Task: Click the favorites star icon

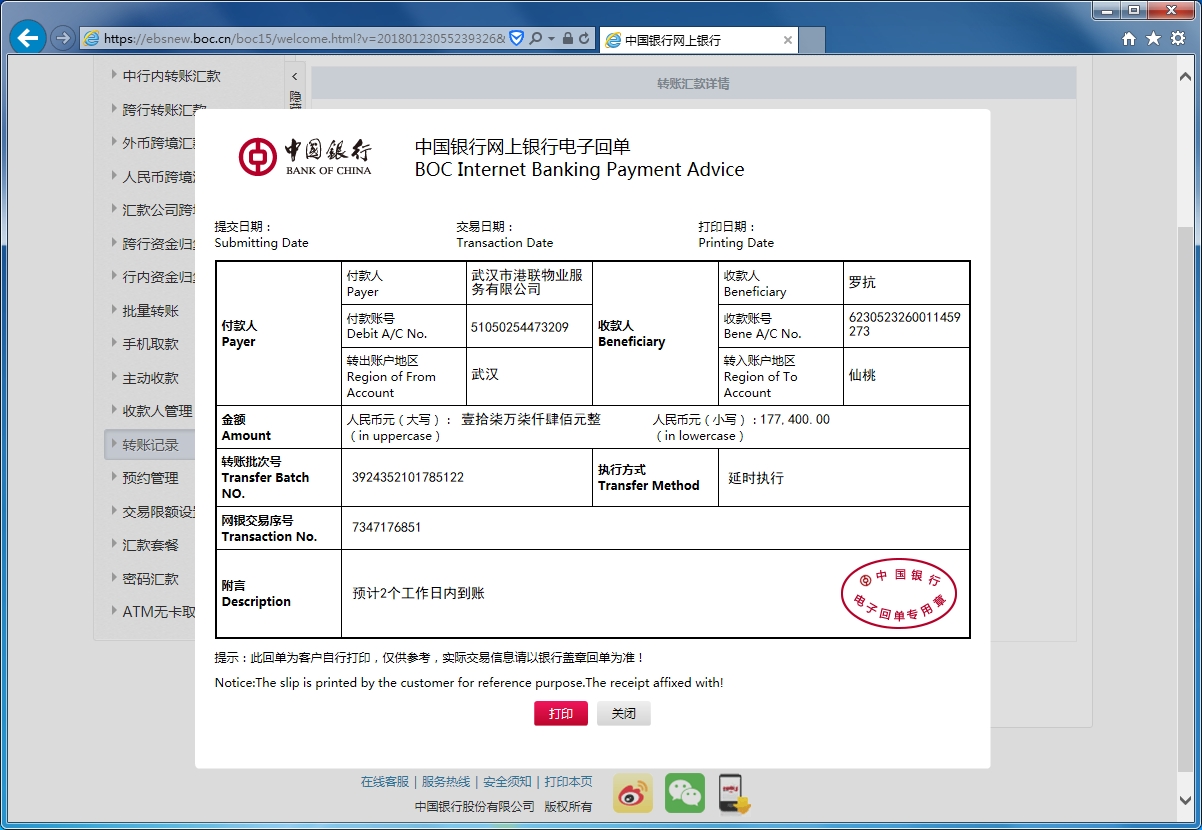Action: pyautogui.click(x=1152, y=37)
